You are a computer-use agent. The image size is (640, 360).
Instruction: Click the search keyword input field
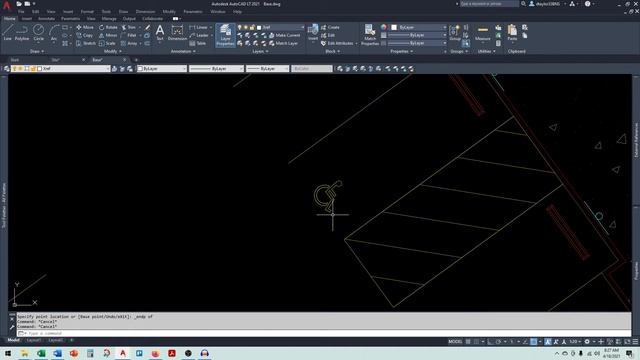pyautogui.click(x=489, y=4)
